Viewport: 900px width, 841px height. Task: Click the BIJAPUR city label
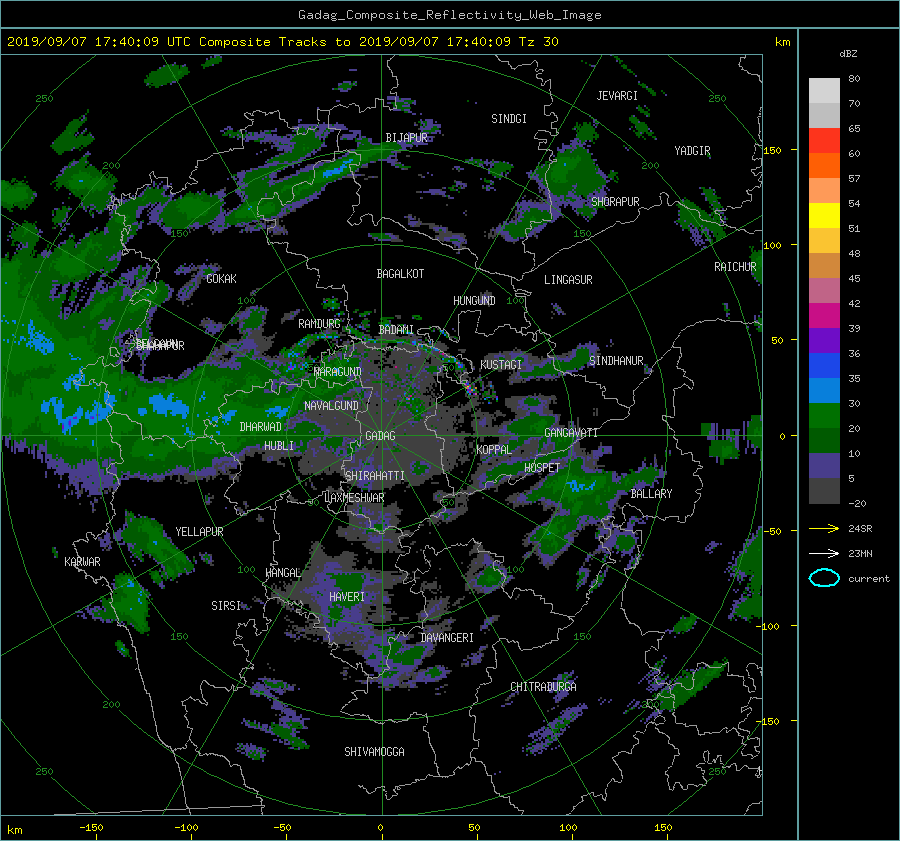(406, 138)
